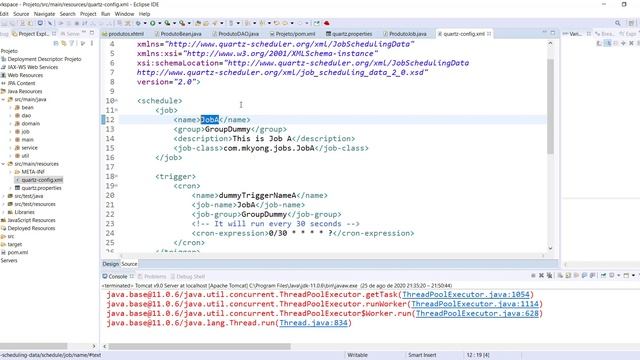Screen dimensions: 640x360
Task: Open the Window menu
Action: pyautogui.click(x=124, y=13)
